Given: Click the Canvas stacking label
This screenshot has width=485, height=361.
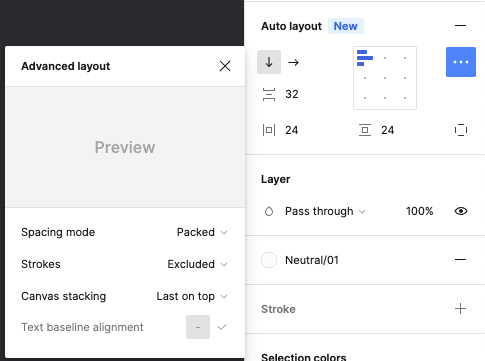Looking at the screenshot, I should [x=64, y=296].
